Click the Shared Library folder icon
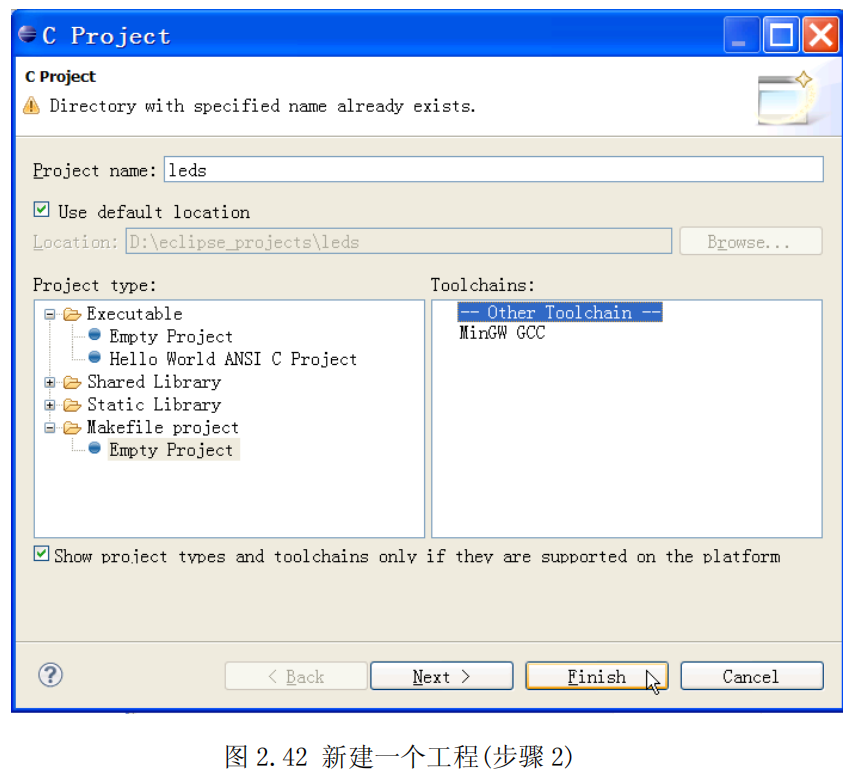 (x=71, y=381)
